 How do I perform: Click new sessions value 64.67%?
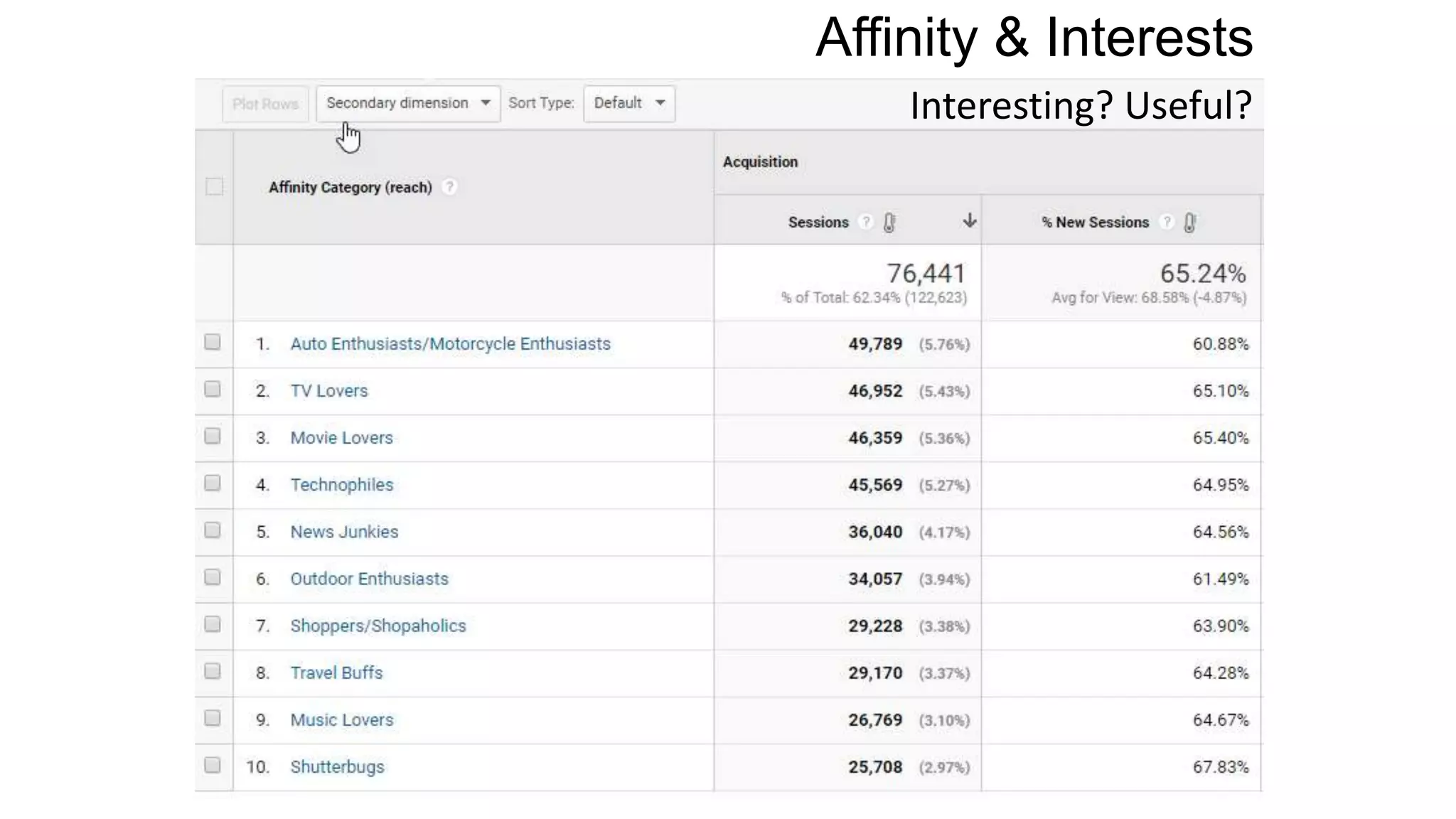pos(1221,719)
